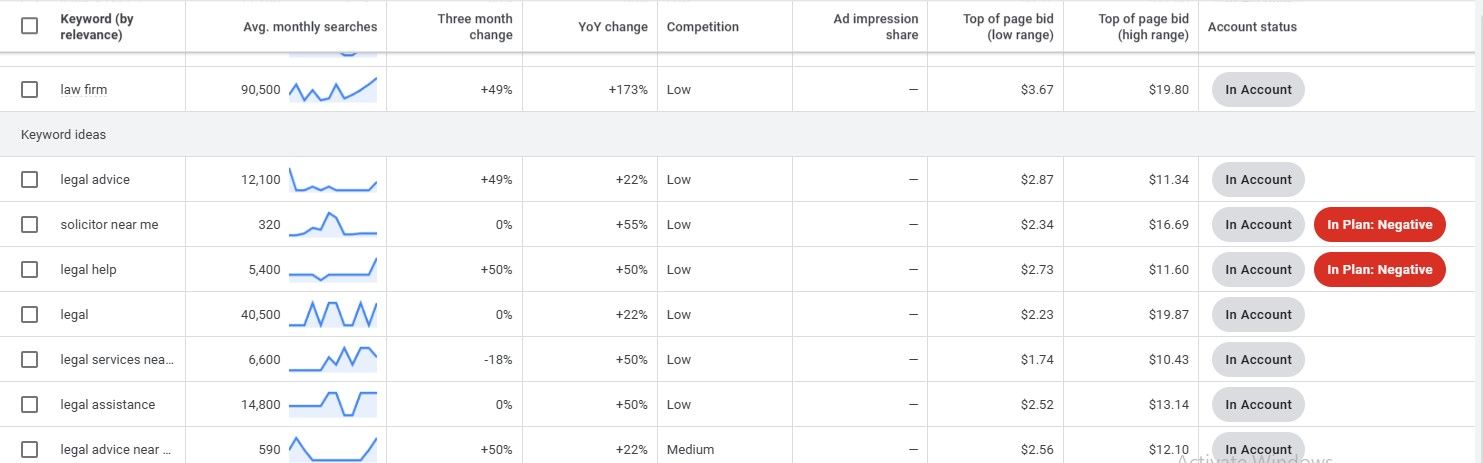Sort by Three month change header
The height and width of the screenshot is (463, 1483).
click(x=475, y=27)
